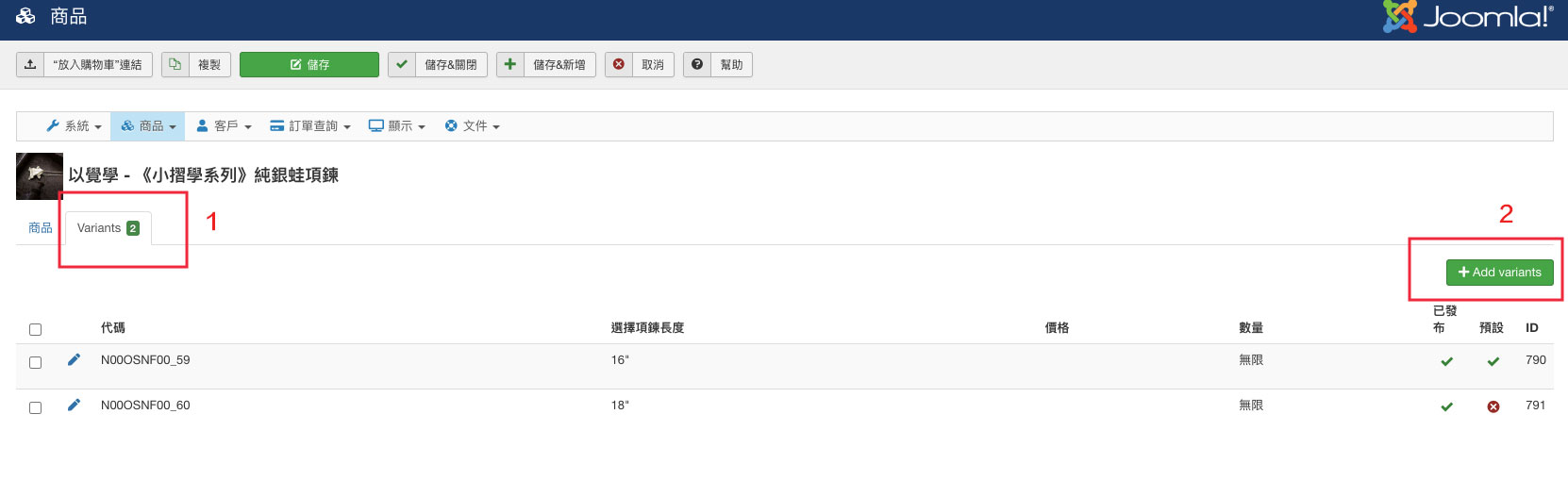Click 儲存&關閉 button
1568x497 pixels.
coord(451,64)
